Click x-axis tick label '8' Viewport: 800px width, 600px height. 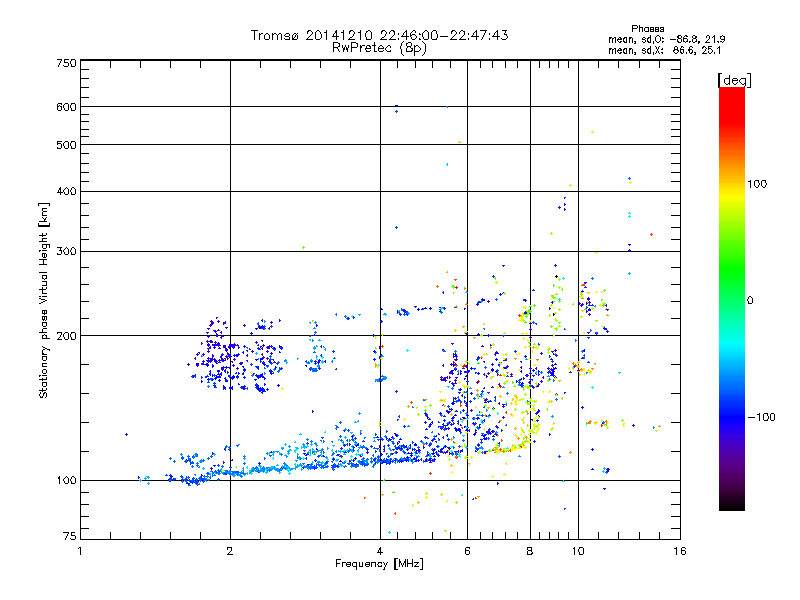point(530,551)
